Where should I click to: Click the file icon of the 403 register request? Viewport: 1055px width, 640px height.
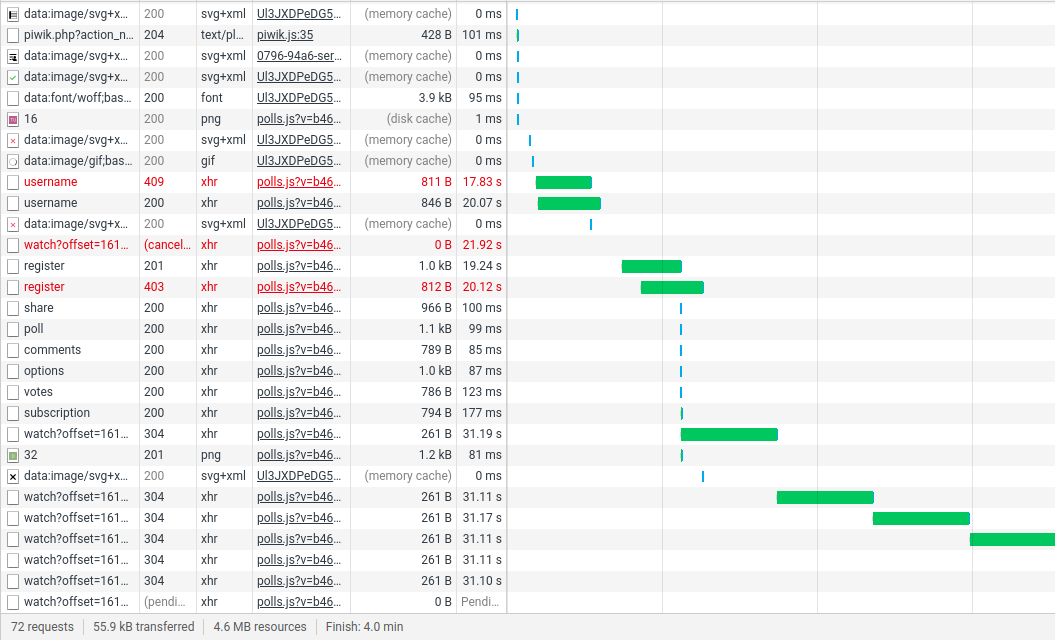tap(13, 287)
